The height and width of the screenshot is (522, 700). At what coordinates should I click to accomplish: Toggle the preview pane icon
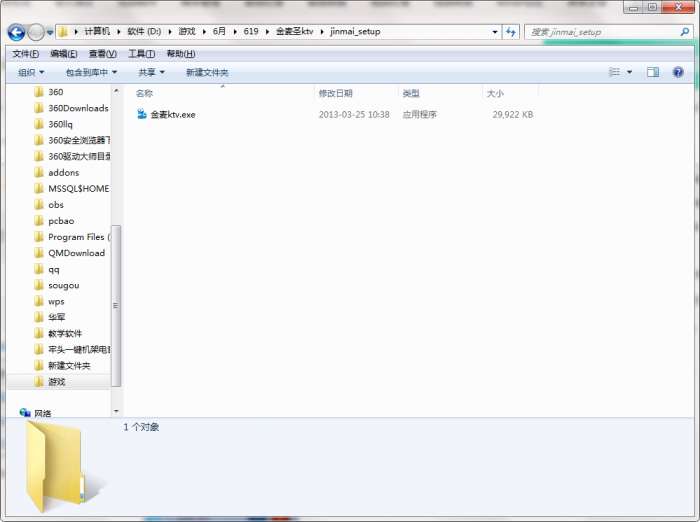653,72
